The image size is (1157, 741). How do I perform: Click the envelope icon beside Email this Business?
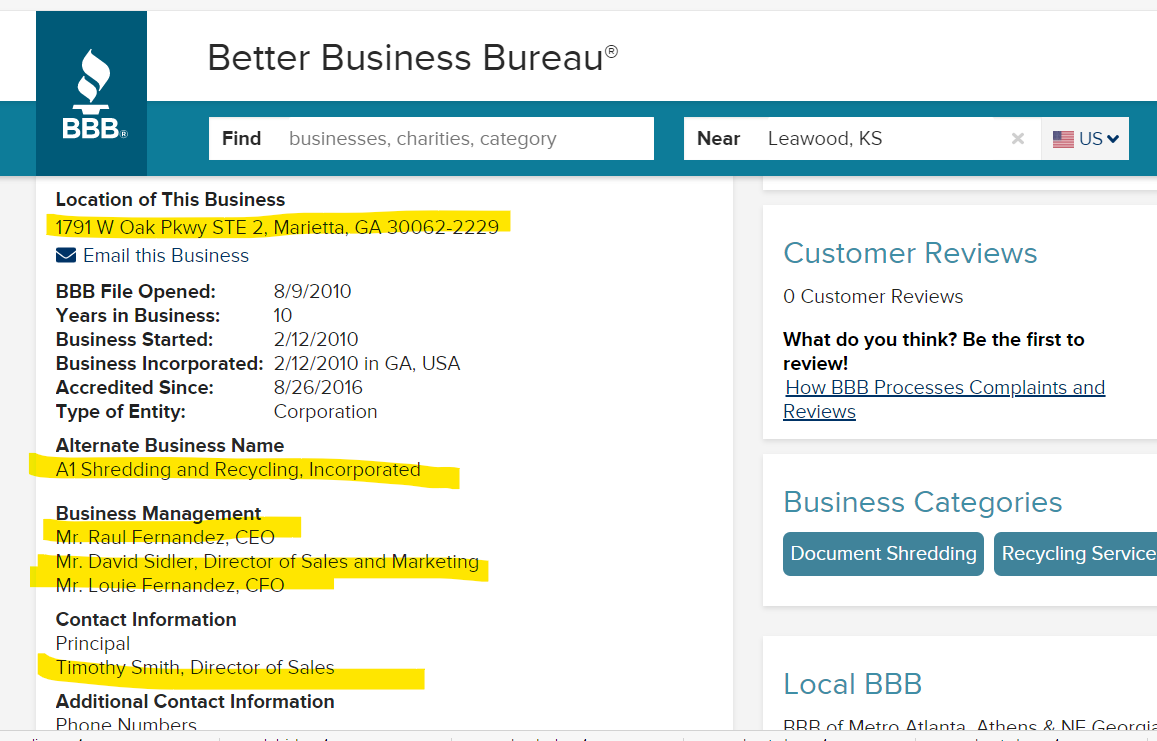66,255
